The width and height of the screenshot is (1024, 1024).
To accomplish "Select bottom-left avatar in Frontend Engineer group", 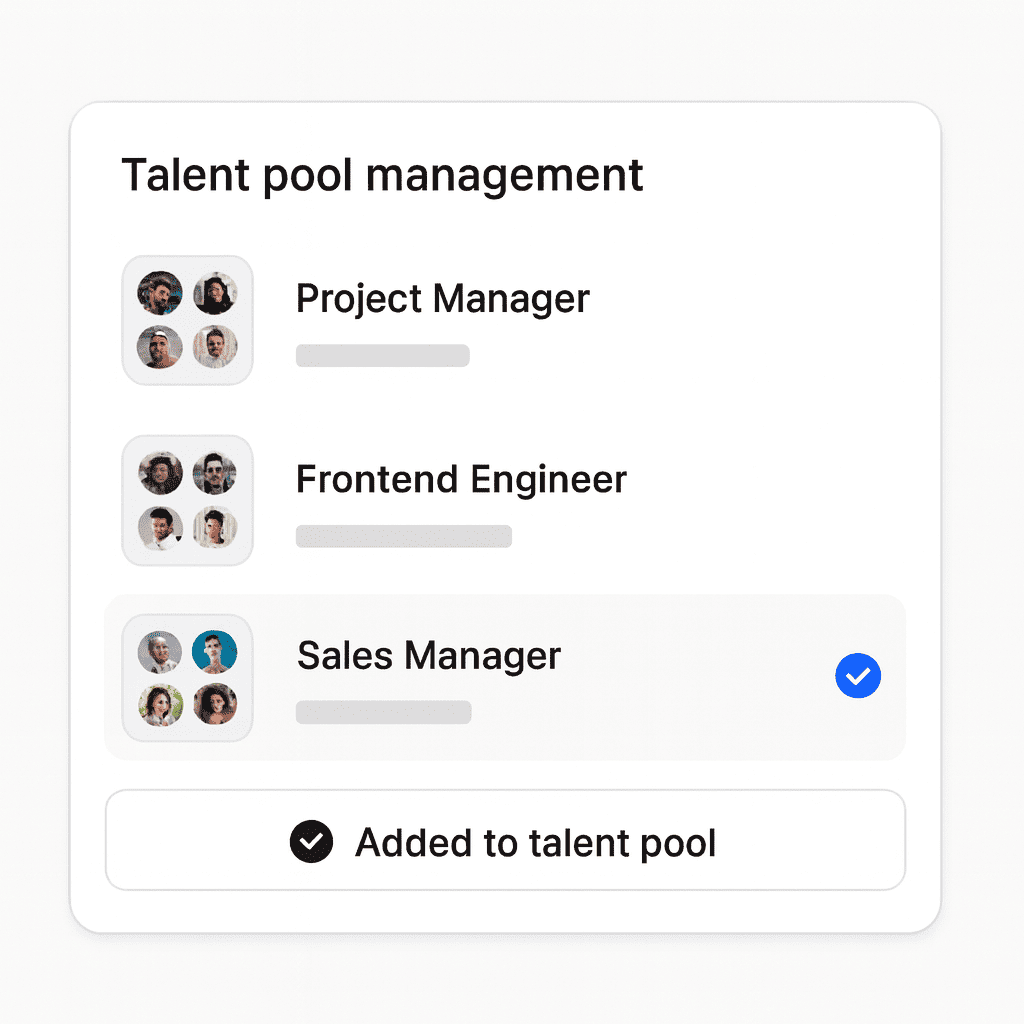I will click(x=160, y=527).
